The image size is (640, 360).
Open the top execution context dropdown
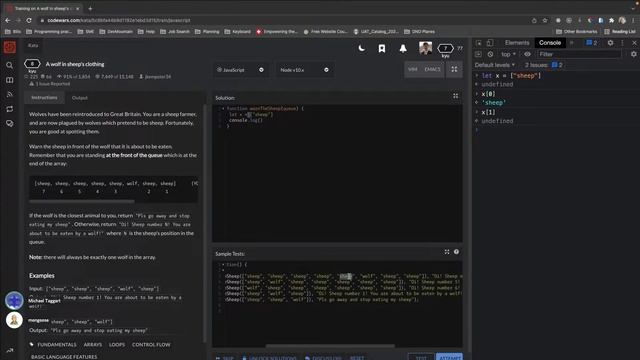click(509, 54)
